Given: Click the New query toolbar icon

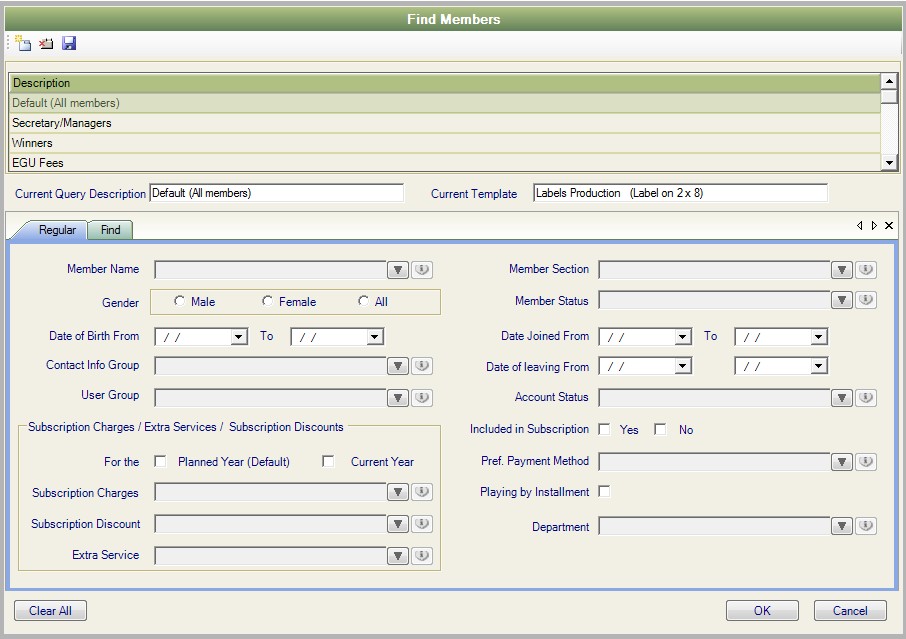Looking at the screenshot, I should 23,43.
